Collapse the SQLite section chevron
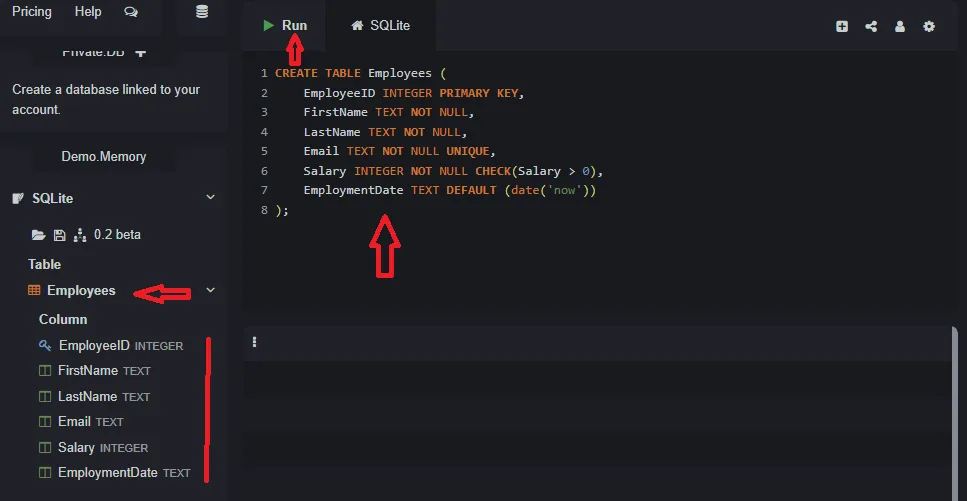The image size is (967, 501). click(210, 198)
